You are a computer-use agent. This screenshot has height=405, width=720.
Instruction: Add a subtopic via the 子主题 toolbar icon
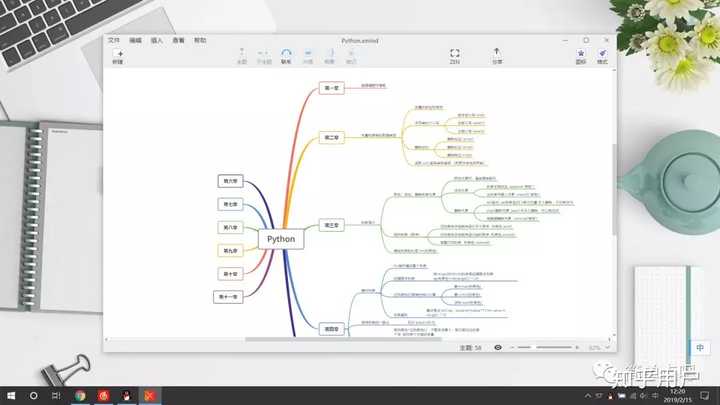[x=264, y=56]
